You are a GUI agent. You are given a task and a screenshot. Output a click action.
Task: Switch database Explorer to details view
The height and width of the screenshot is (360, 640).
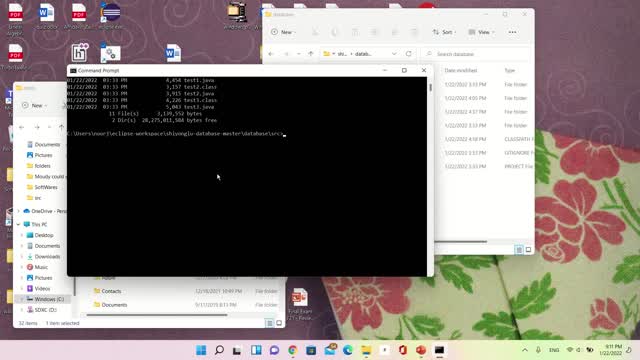point(519,249)
